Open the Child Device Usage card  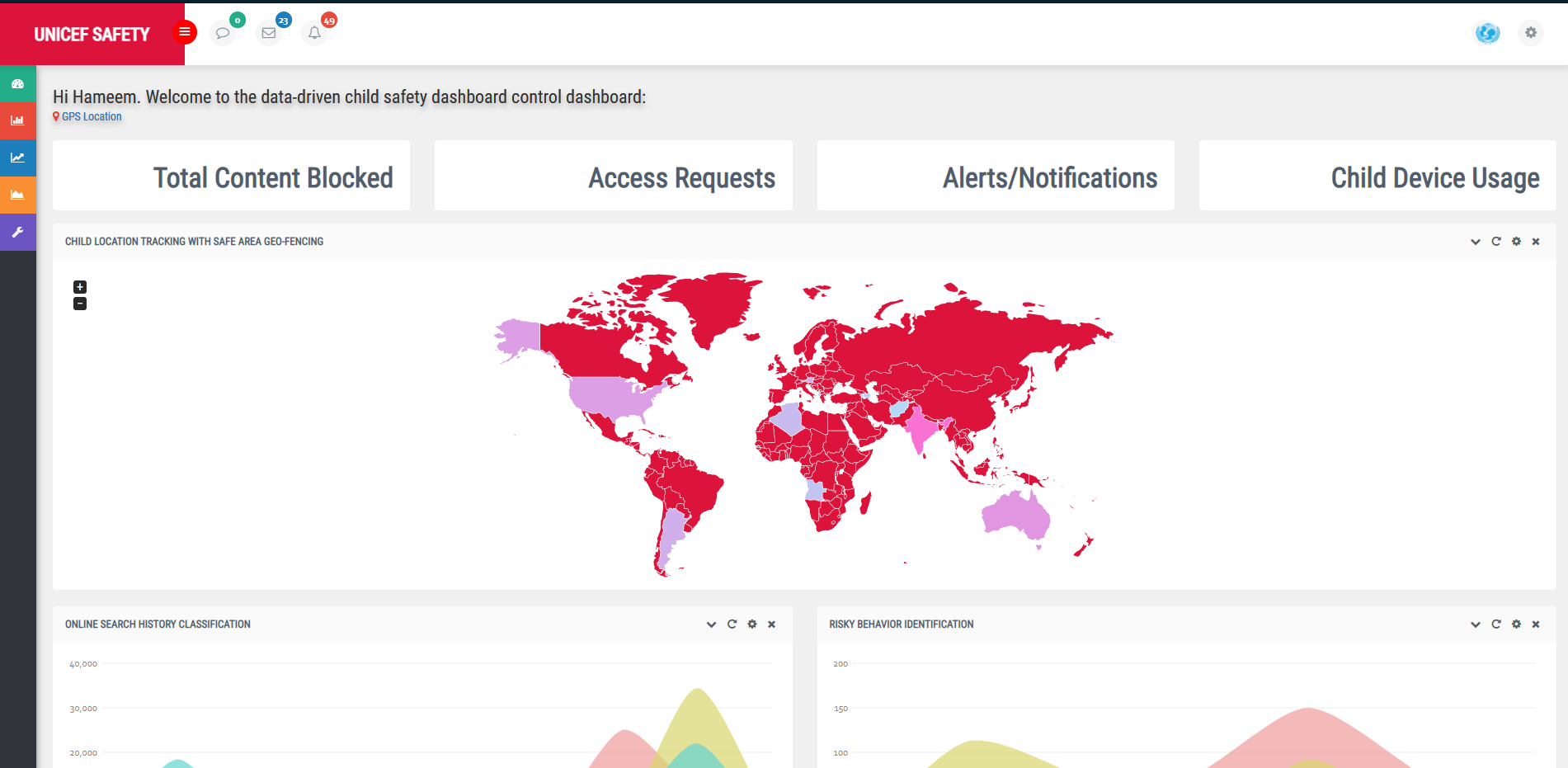click(x=1377, y=176)
